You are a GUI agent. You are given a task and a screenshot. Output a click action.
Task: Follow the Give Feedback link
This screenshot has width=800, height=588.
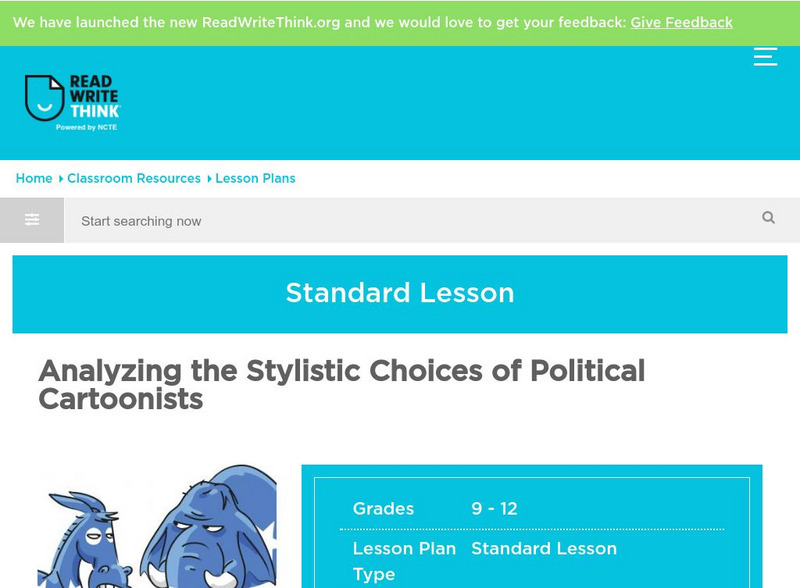click(x=681, y=22)
